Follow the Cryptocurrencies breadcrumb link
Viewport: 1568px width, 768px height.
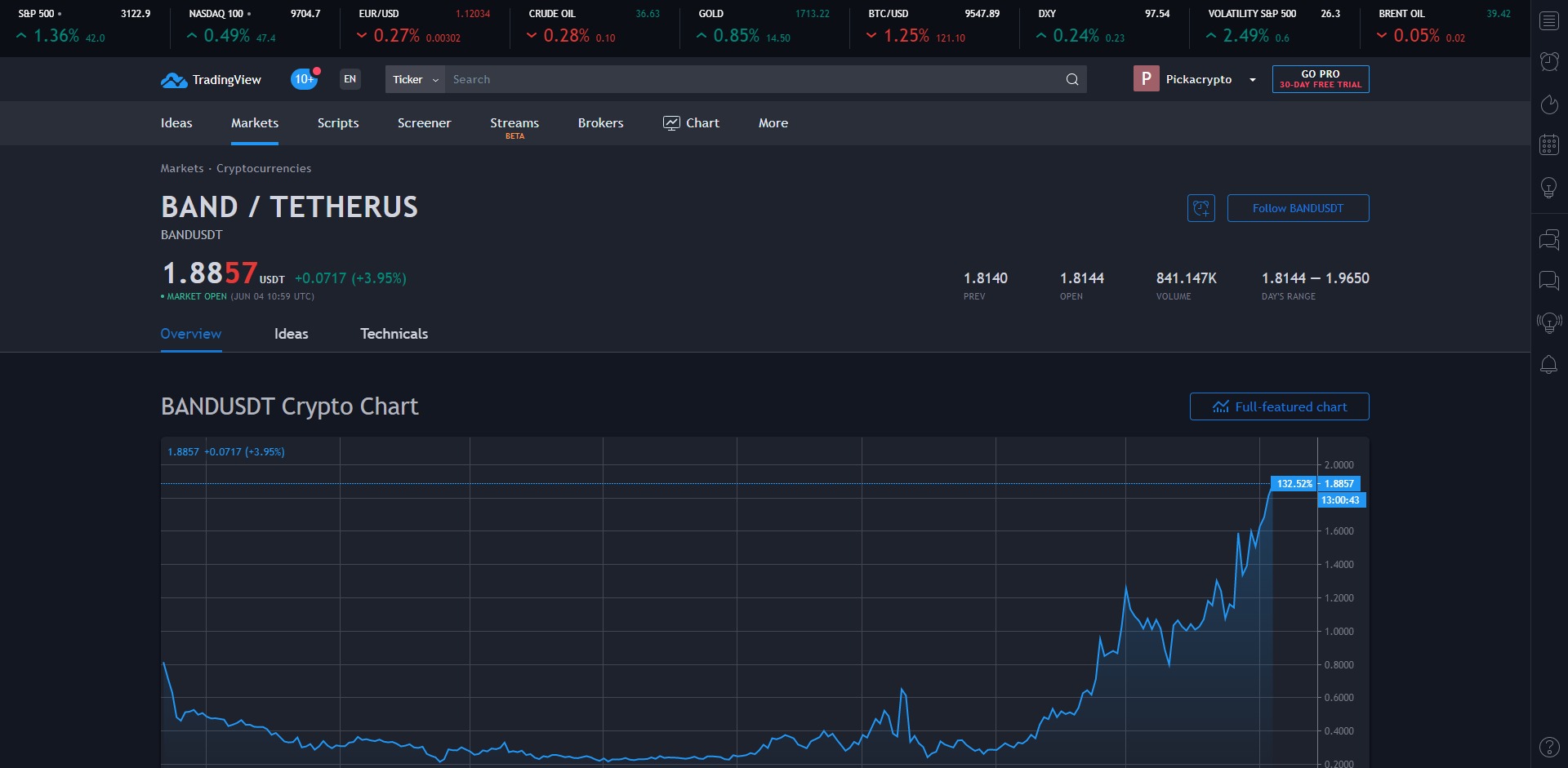tap(264, 168)
